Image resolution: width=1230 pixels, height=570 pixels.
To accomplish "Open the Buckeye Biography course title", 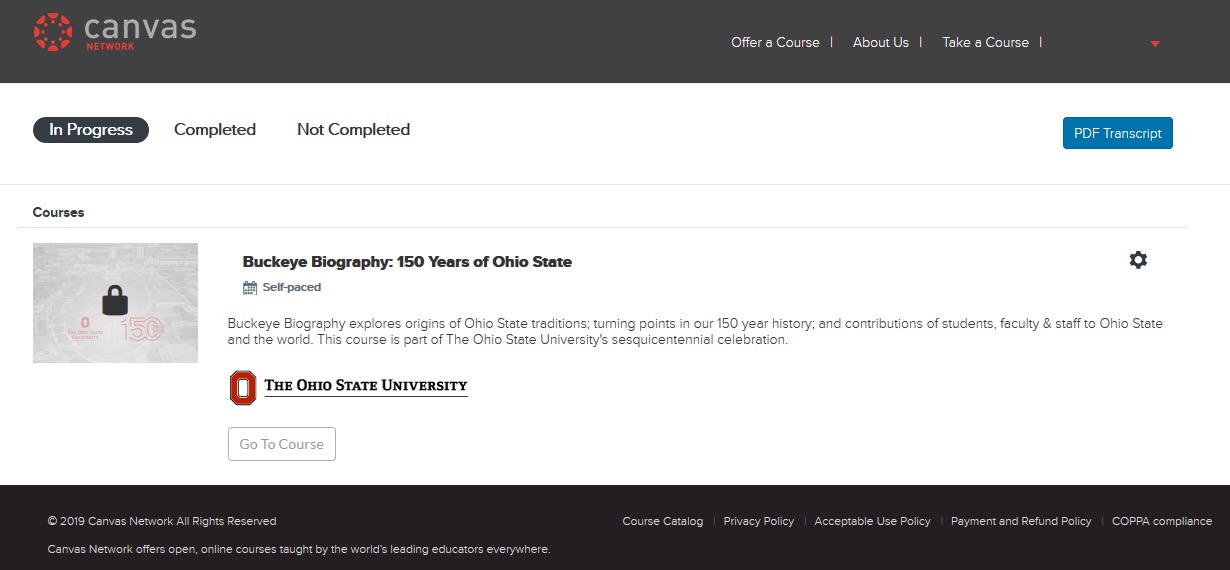I will click(x=407, y=262).
